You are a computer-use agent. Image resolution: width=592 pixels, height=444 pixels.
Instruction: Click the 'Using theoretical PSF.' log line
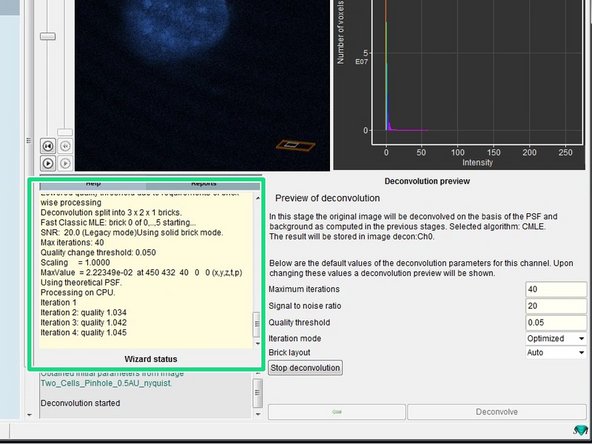pos(81,282)
